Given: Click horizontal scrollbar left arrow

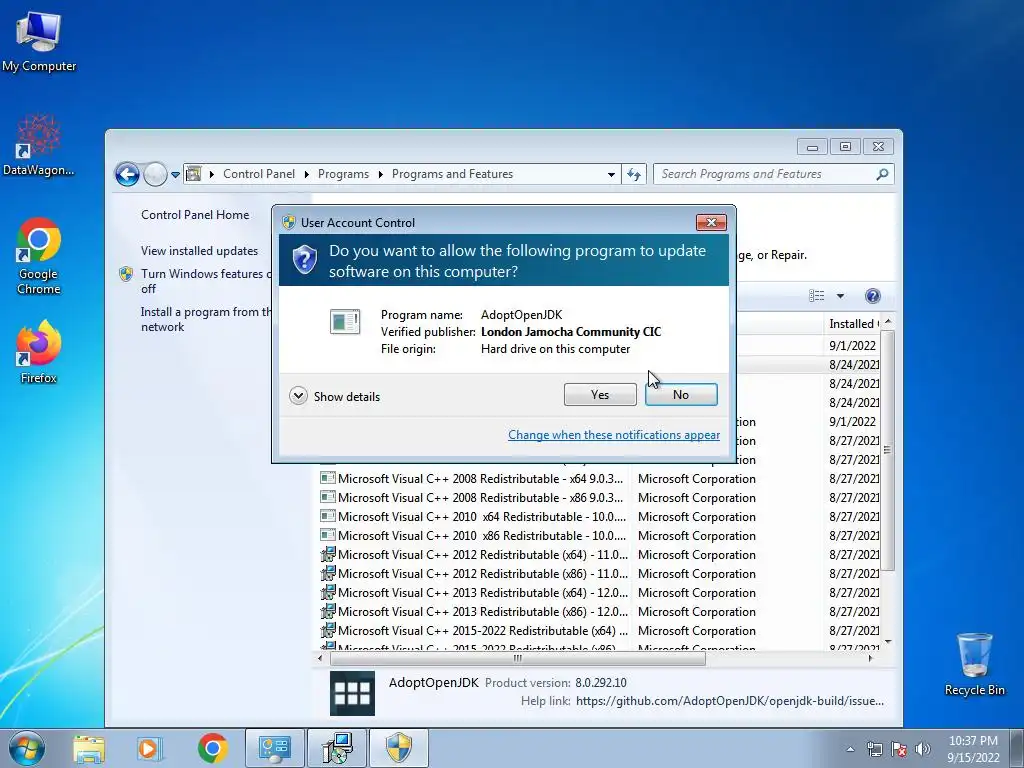Looking at the screenshot, I should click(320, 658).
